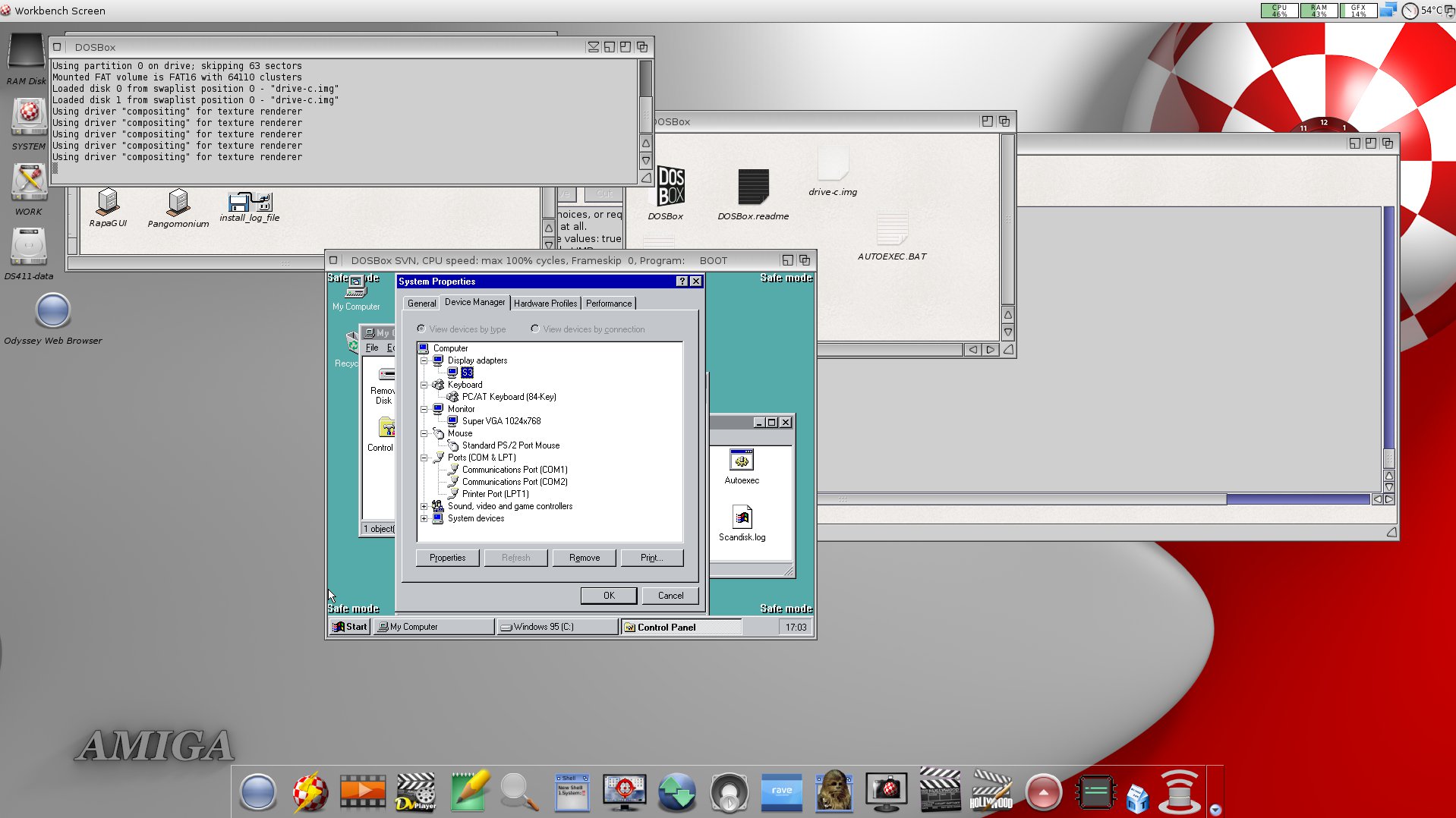
Task: Open the DOSBox.readme file
Action: pyautogui.click(x=753, y=186)
